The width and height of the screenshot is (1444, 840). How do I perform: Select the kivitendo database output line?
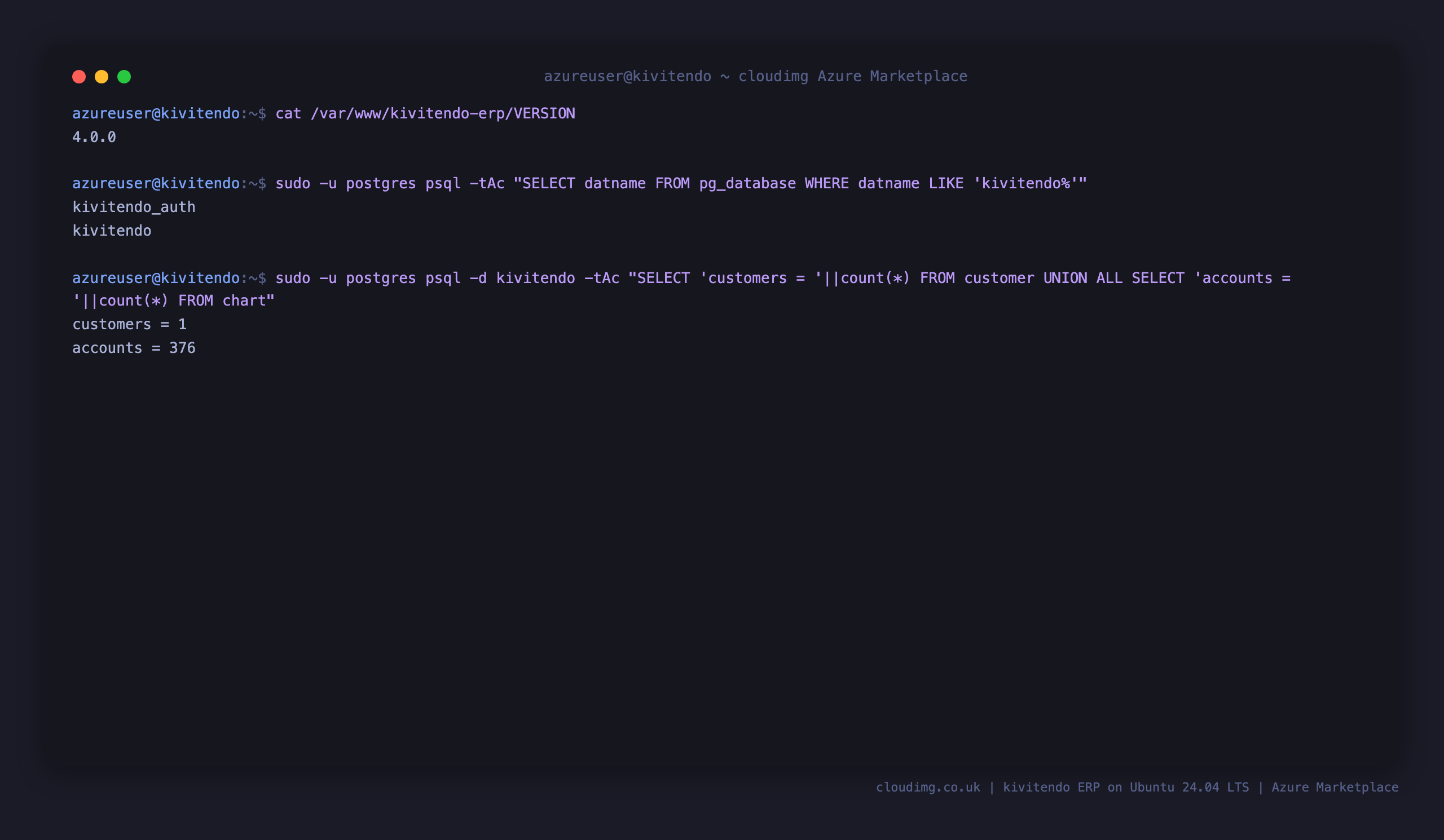[112, 231]
